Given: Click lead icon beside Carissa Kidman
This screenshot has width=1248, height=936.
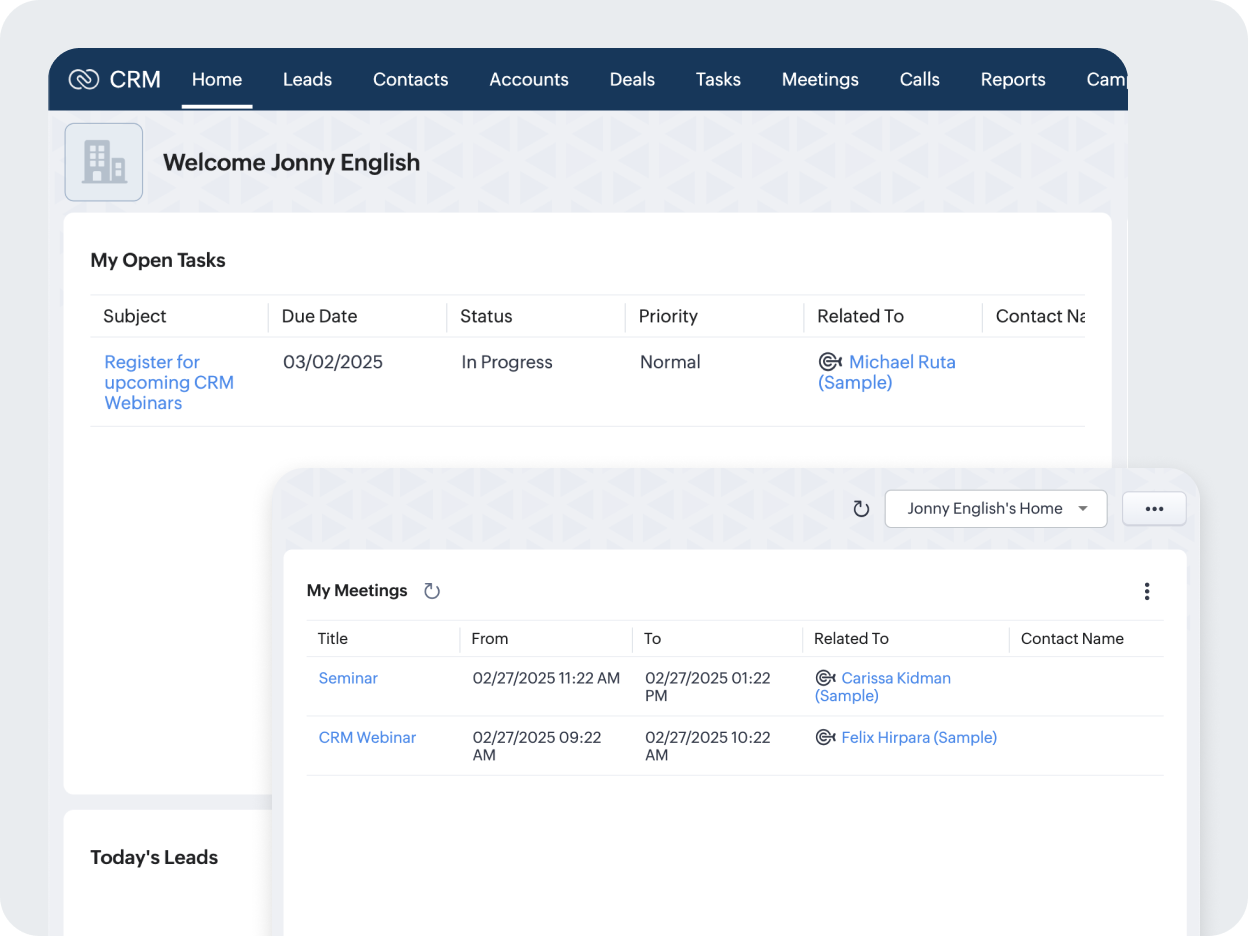Looking at the screenshot, I should pyautogui.click(x=825, y=678).
